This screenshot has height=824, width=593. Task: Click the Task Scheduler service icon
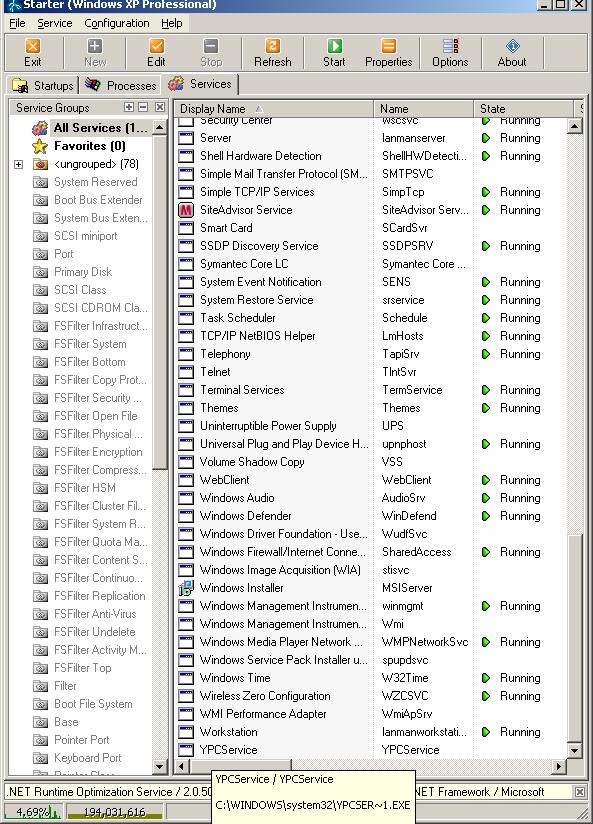[x=186, y=318]
